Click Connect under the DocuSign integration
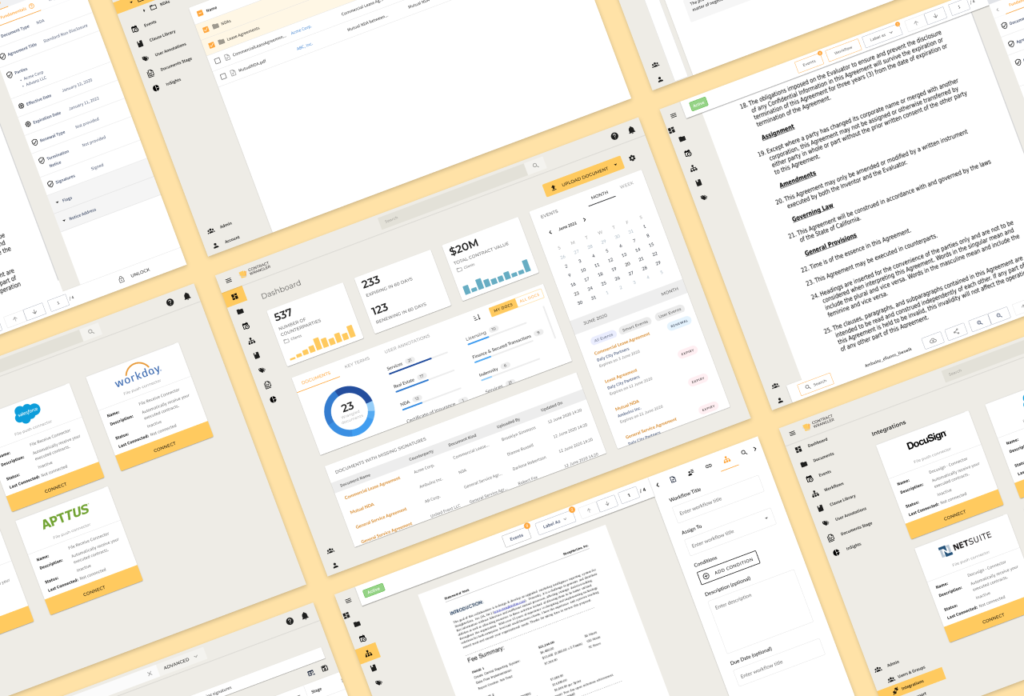The image size is (1024, 696). (955, 514)
